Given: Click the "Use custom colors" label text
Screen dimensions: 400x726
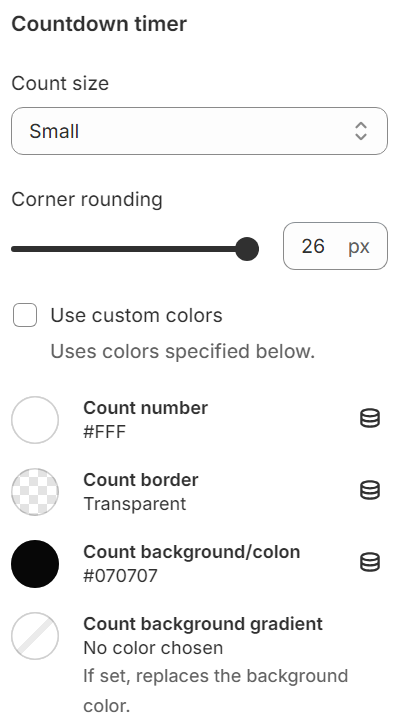Looking at the screenshot, I should (137, 315).
